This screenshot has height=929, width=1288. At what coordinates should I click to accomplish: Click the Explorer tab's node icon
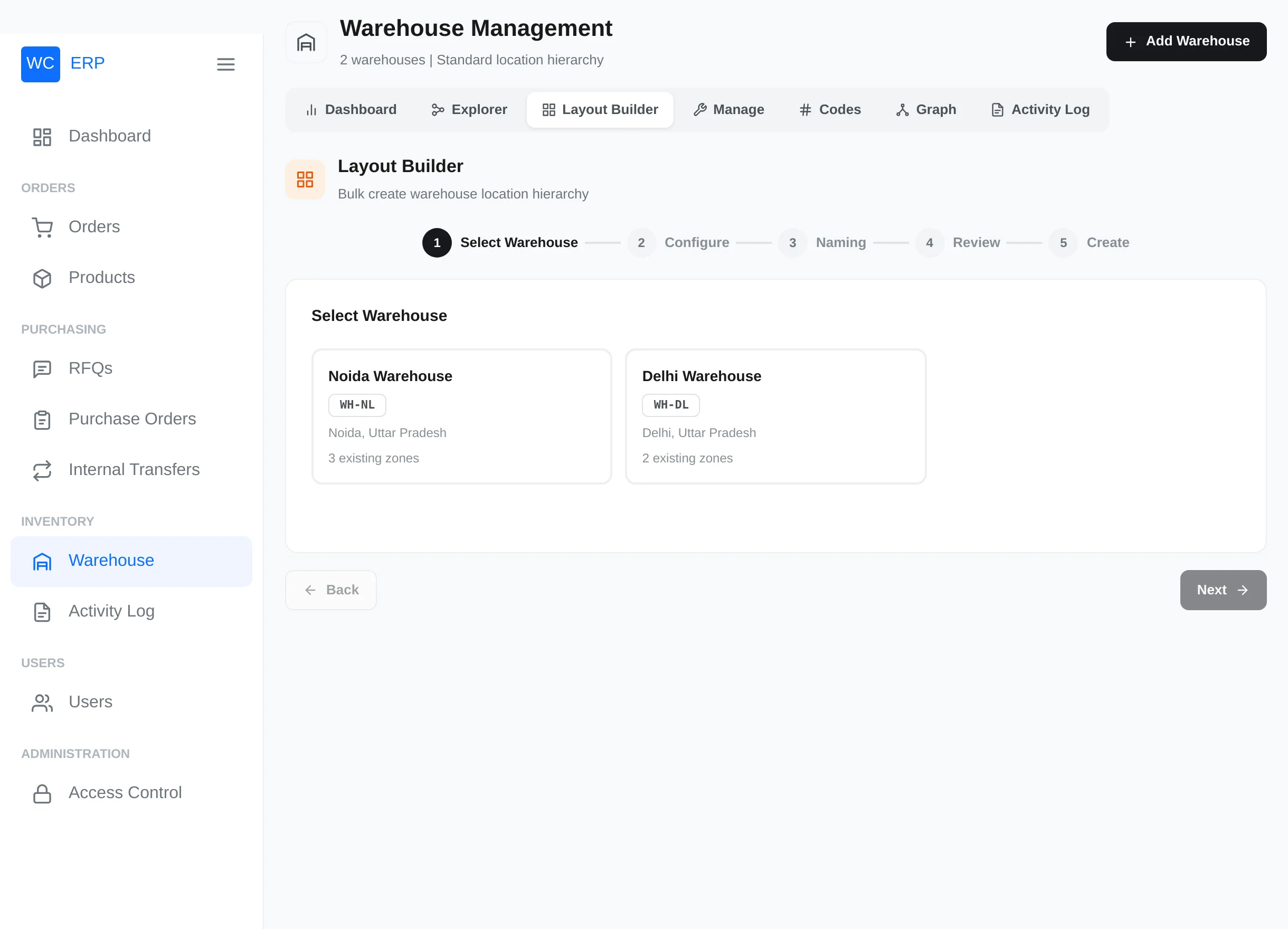437,110
